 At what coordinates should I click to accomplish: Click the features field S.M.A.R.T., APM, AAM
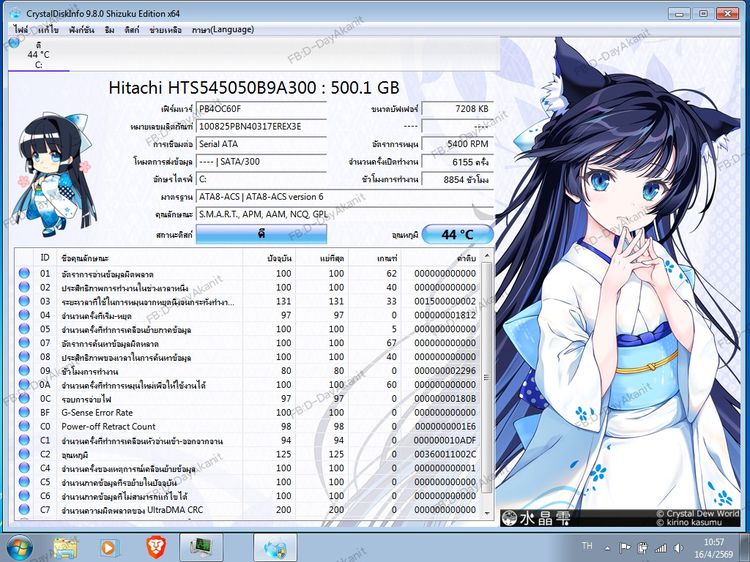344,214
